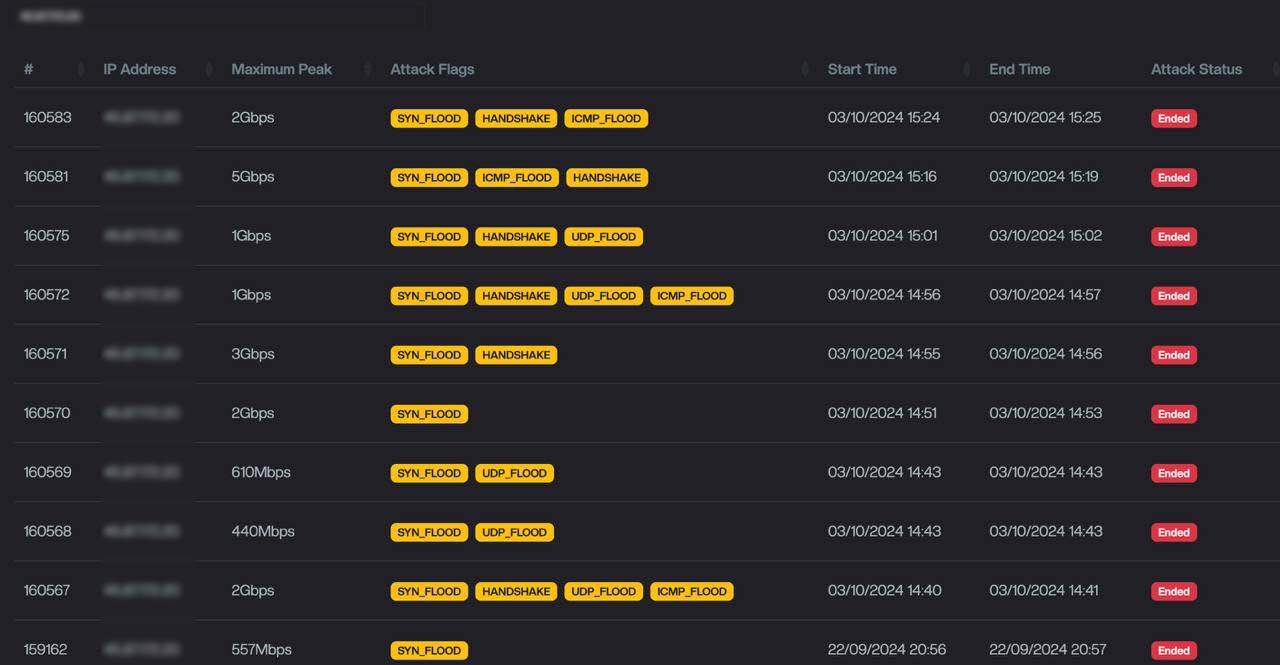The width and height of the screenshot is (1280, 665).
Task: Click the sort arrow beside IP Address
Action: click(209, 69)
